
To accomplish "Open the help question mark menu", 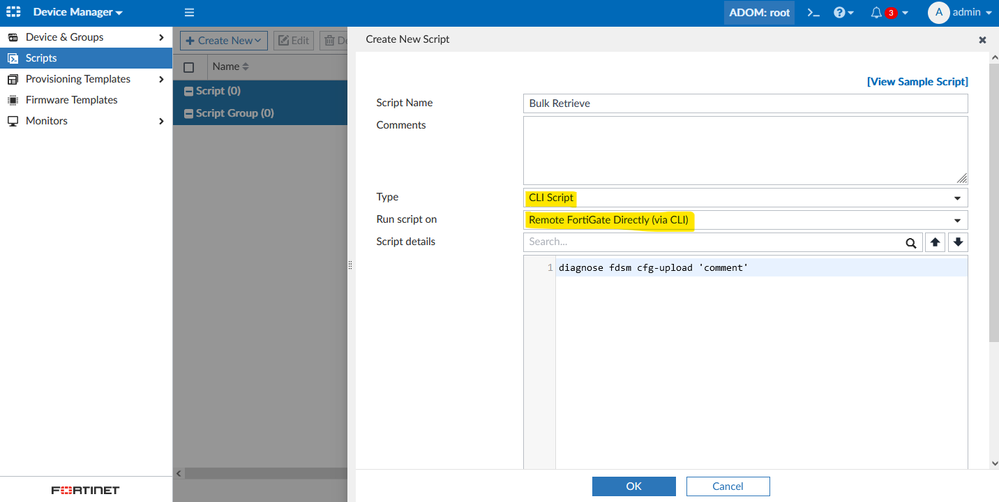I will [844, 12].
